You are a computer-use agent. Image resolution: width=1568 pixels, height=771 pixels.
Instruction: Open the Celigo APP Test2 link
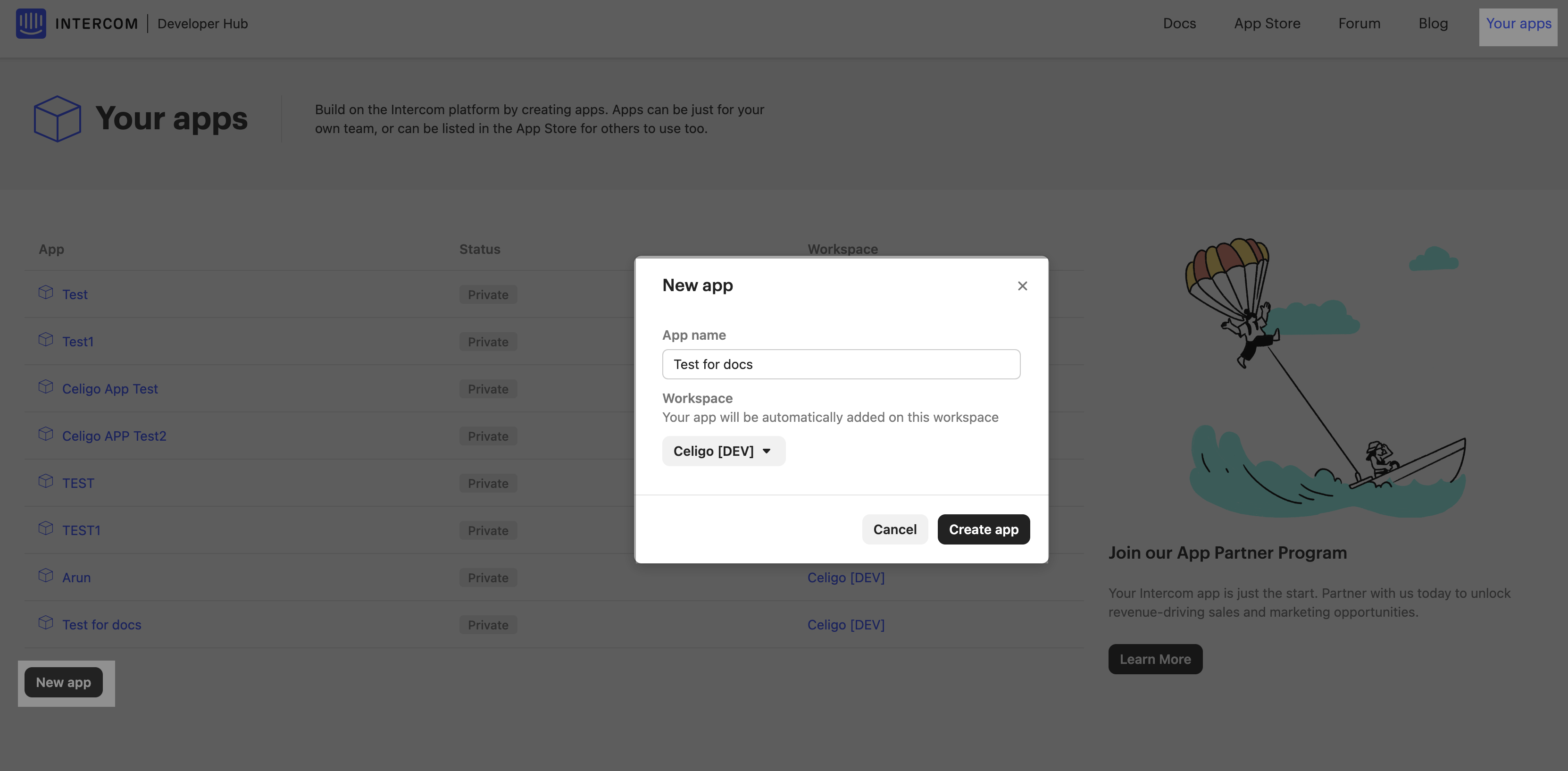(x=115, y=436)
